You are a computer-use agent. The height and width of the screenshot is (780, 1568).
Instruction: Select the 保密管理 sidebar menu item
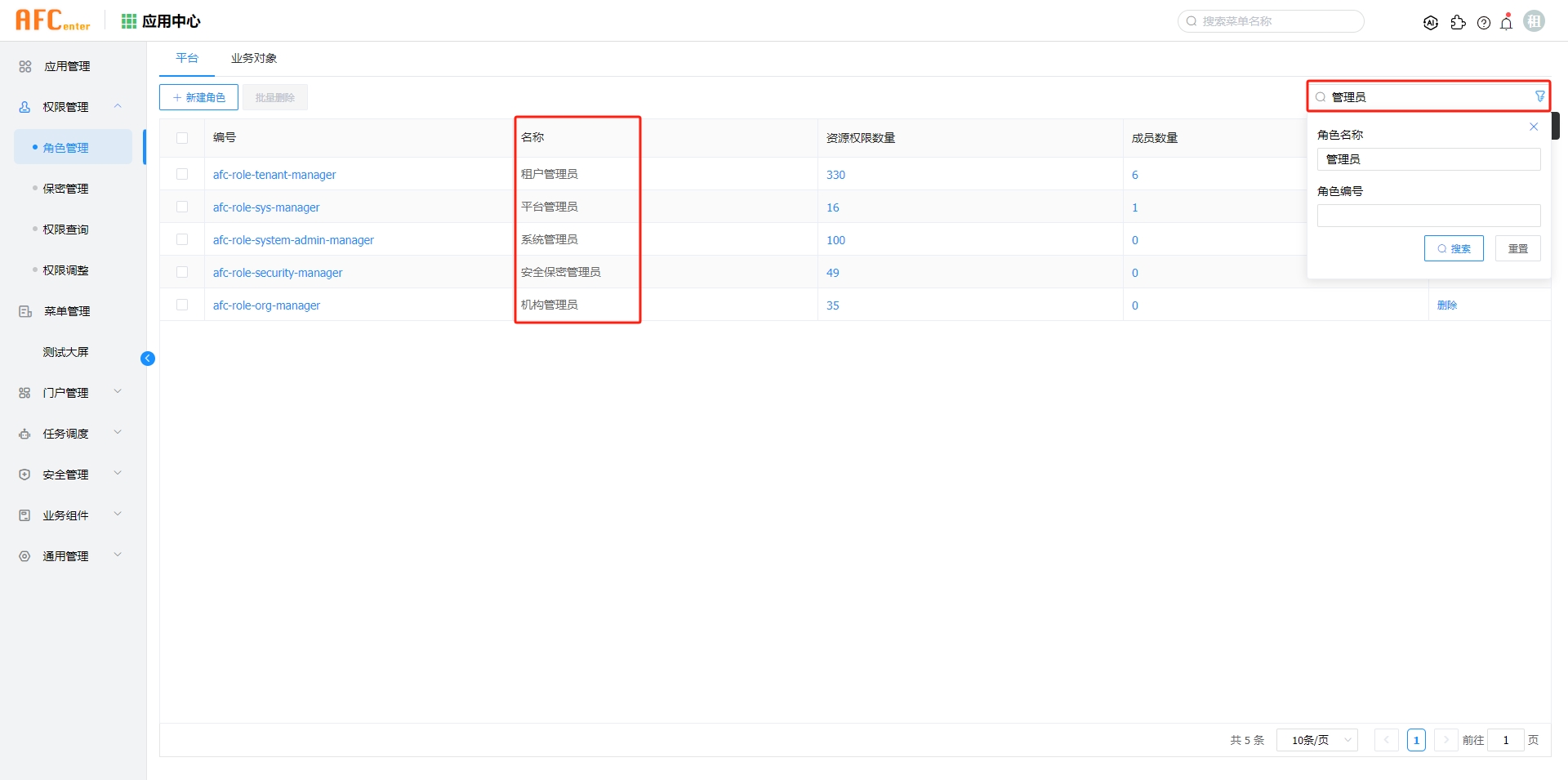click(65, 189)
